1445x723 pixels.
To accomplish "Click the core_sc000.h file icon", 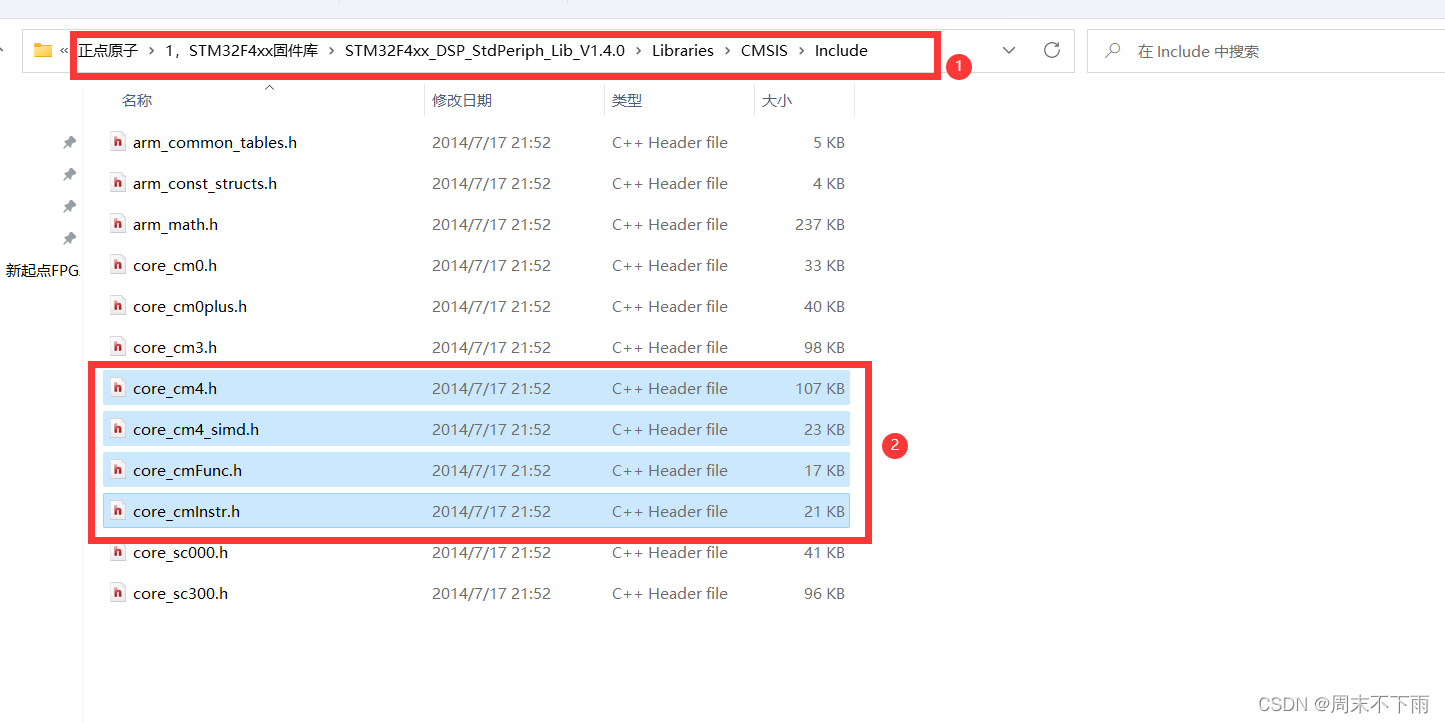I will coord(118,552).
